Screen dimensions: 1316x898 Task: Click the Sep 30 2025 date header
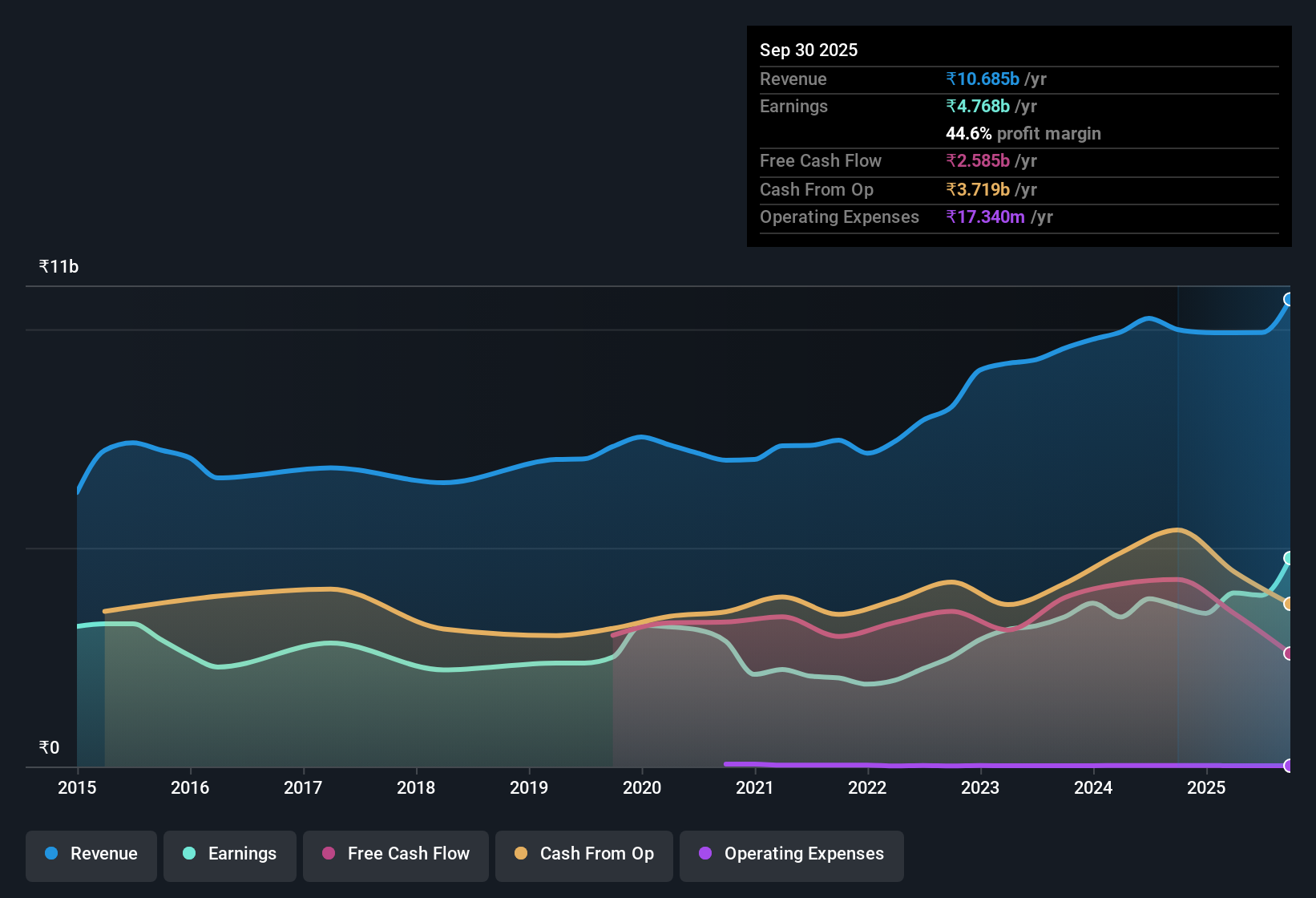(x=809, y=50)
